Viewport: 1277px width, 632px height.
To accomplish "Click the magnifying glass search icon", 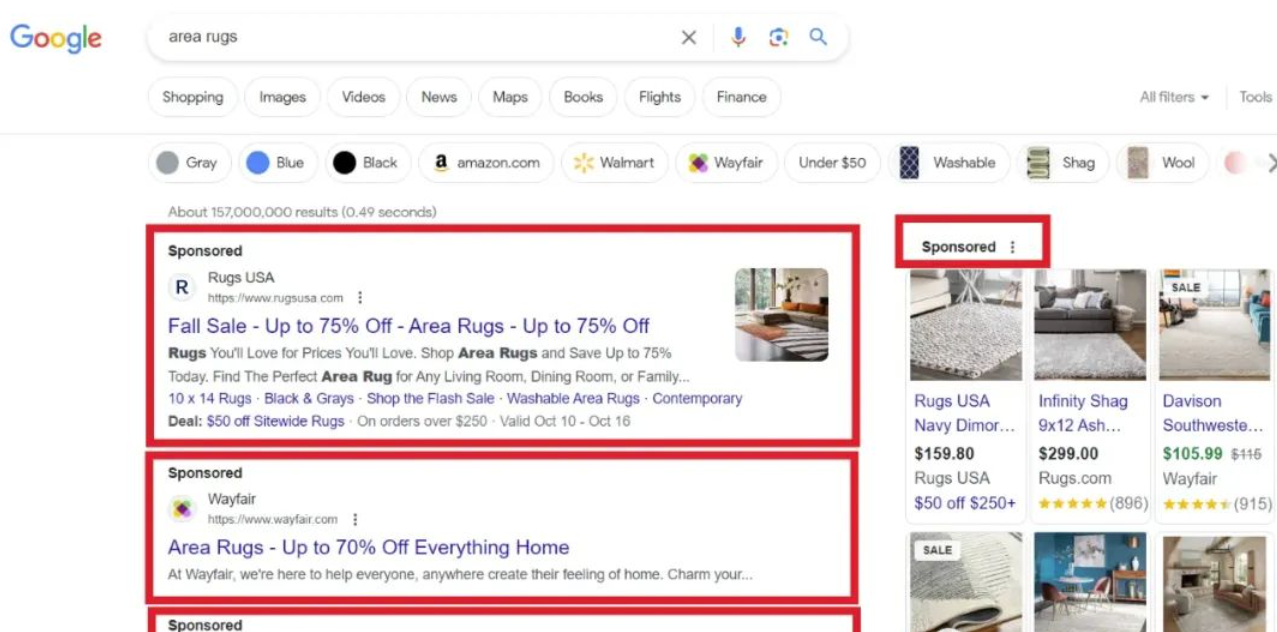I will [818, 38].
